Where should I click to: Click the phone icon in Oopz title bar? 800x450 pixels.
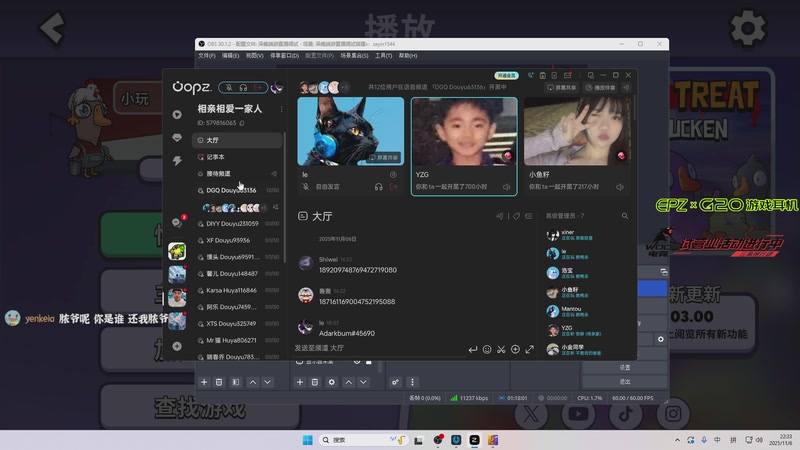click(x=531, y=76)
